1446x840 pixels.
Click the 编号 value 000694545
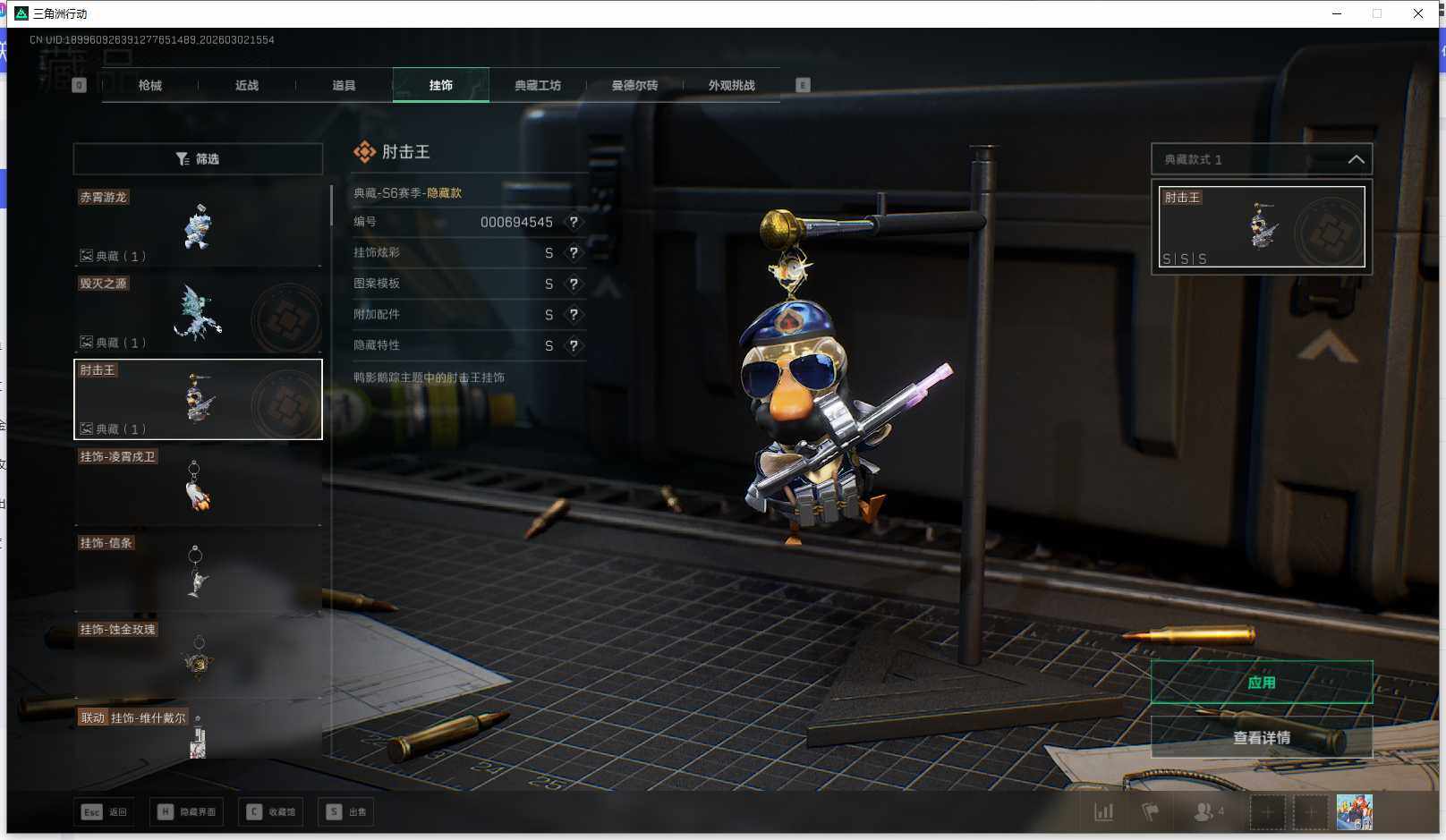pyautogui.click(x=516, y=222)
